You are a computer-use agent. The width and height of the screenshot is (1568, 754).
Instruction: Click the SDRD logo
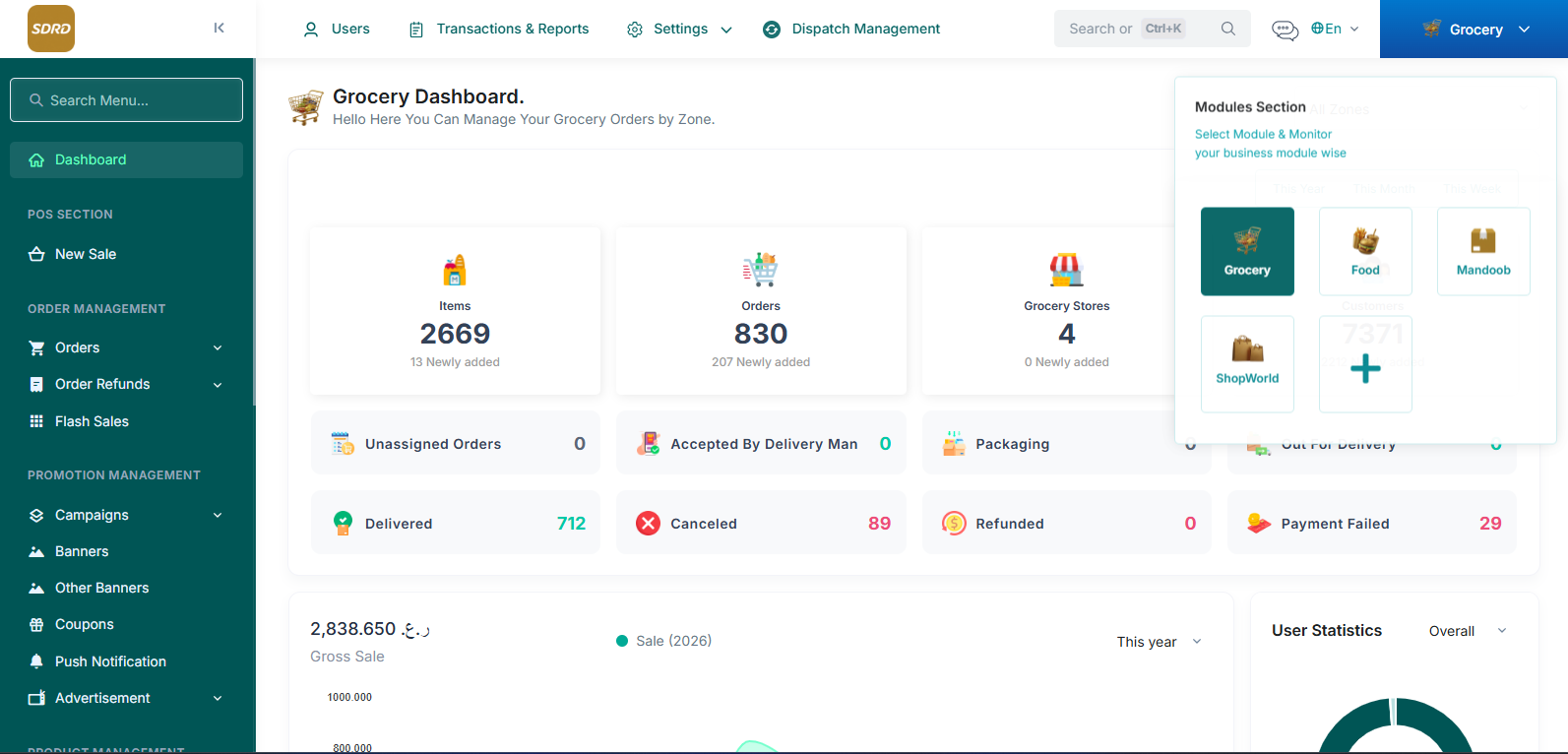51,29
